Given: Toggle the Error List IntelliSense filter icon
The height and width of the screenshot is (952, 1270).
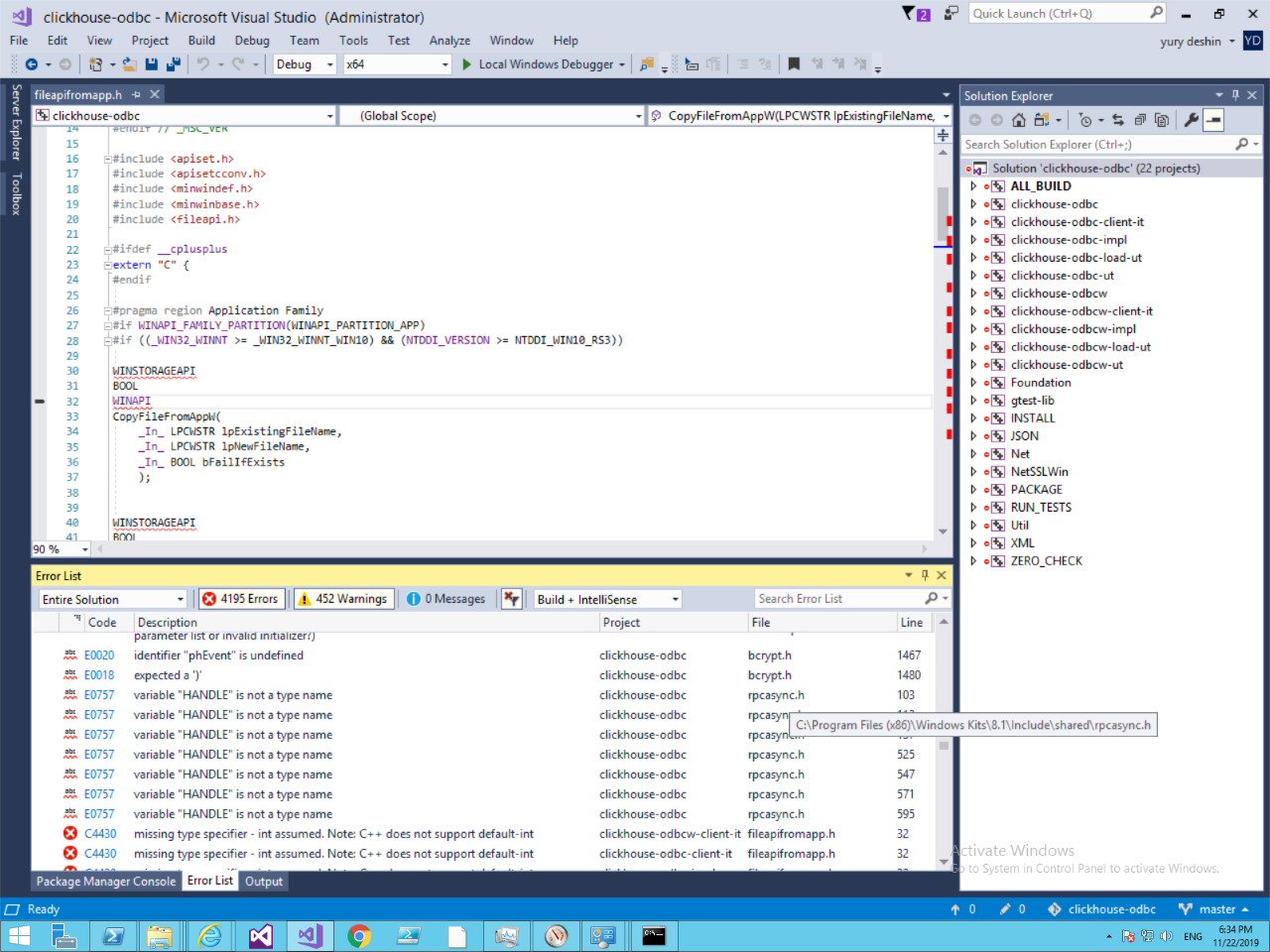Looking at the screenshot, I should coord(511,599).
